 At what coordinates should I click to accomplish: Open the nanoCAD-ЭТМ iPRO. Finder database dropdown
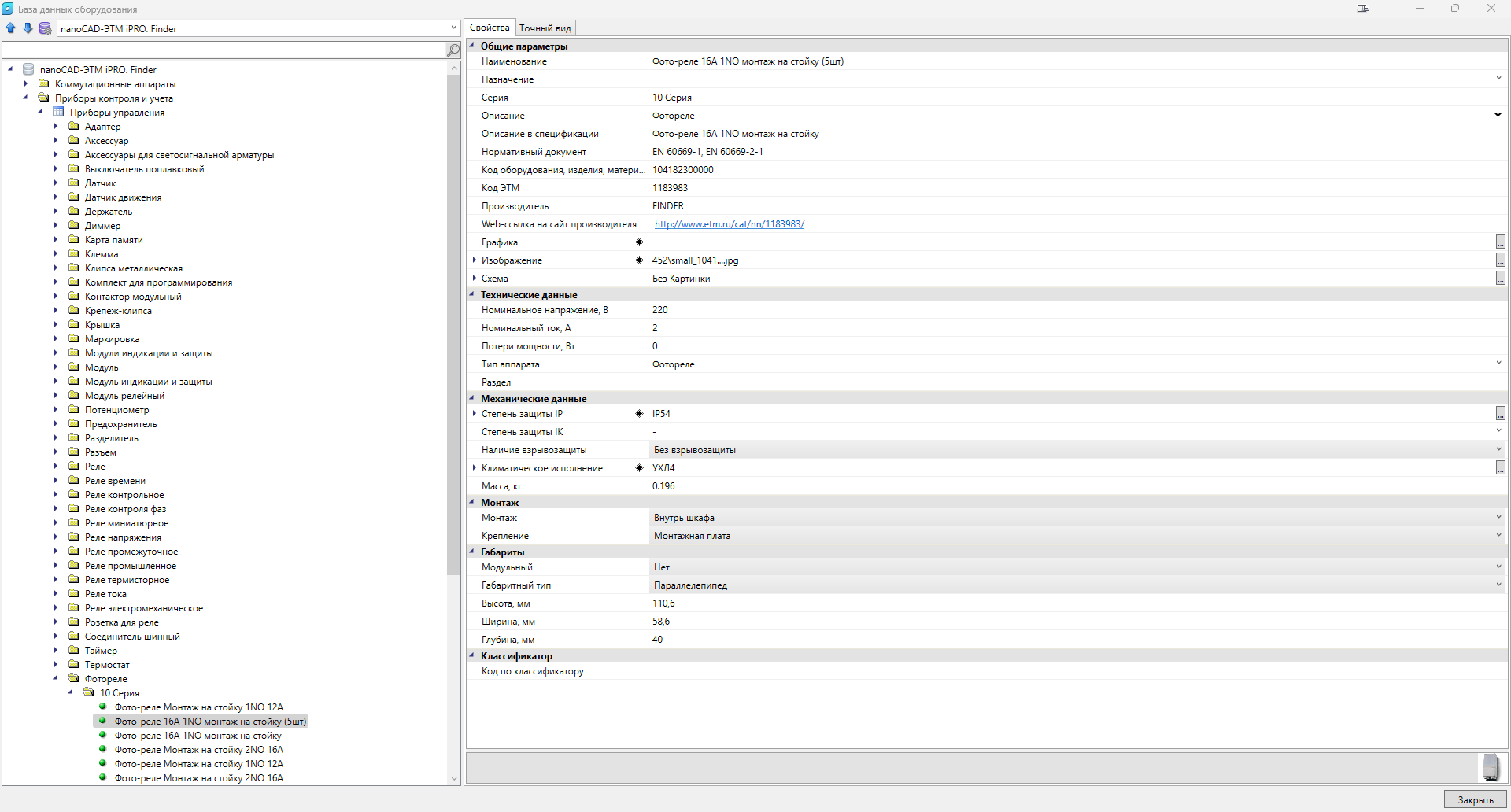[x=453, y=28]
